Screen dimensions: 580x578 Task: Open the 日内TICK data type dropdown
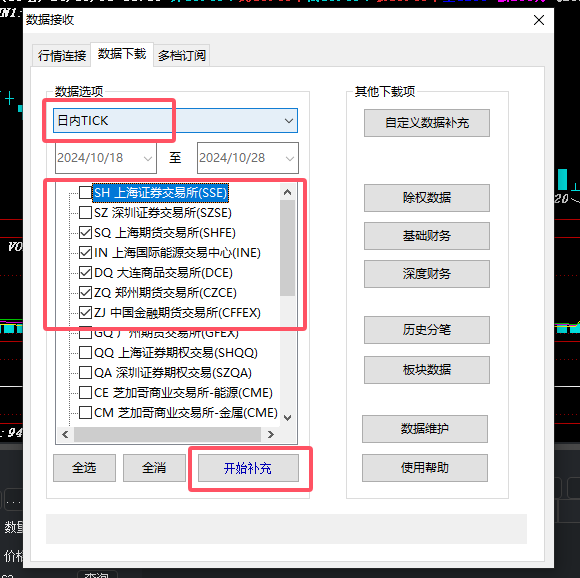[x=175, y=121]
